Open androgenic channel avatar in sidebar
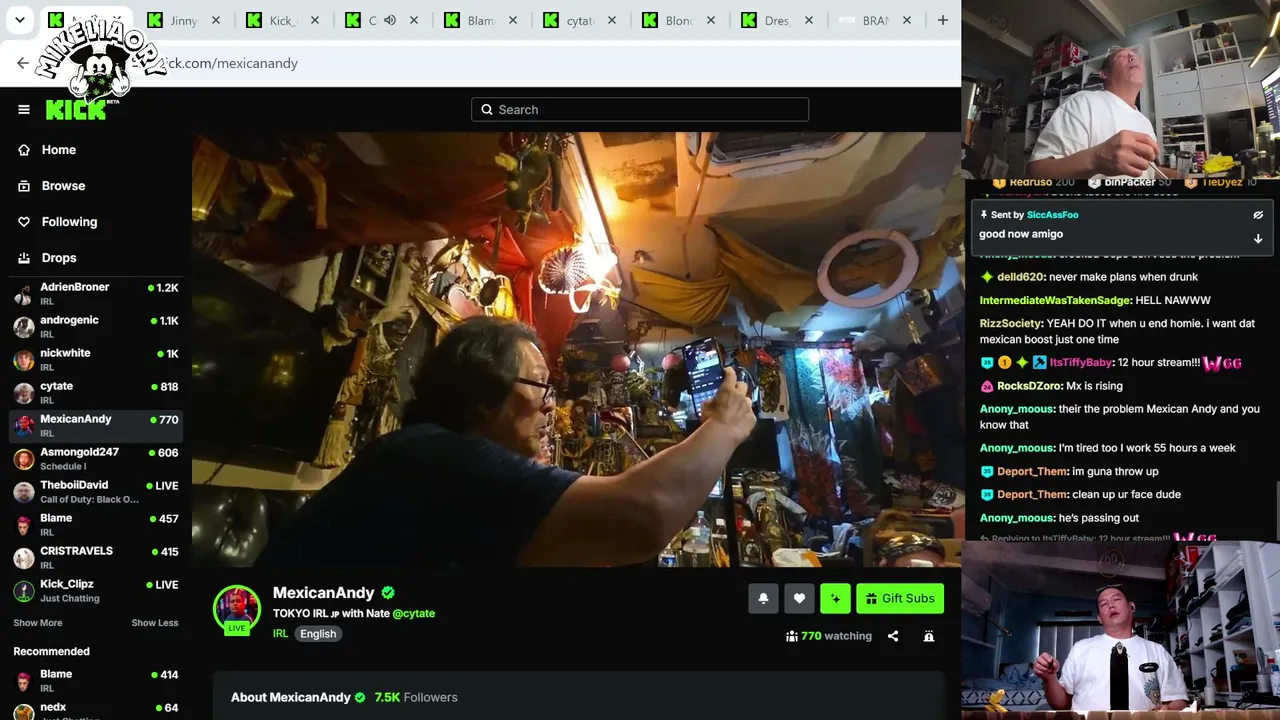The width and height of the screenshot is (1280, 720). pyautogui.click(x=23, y=327)
